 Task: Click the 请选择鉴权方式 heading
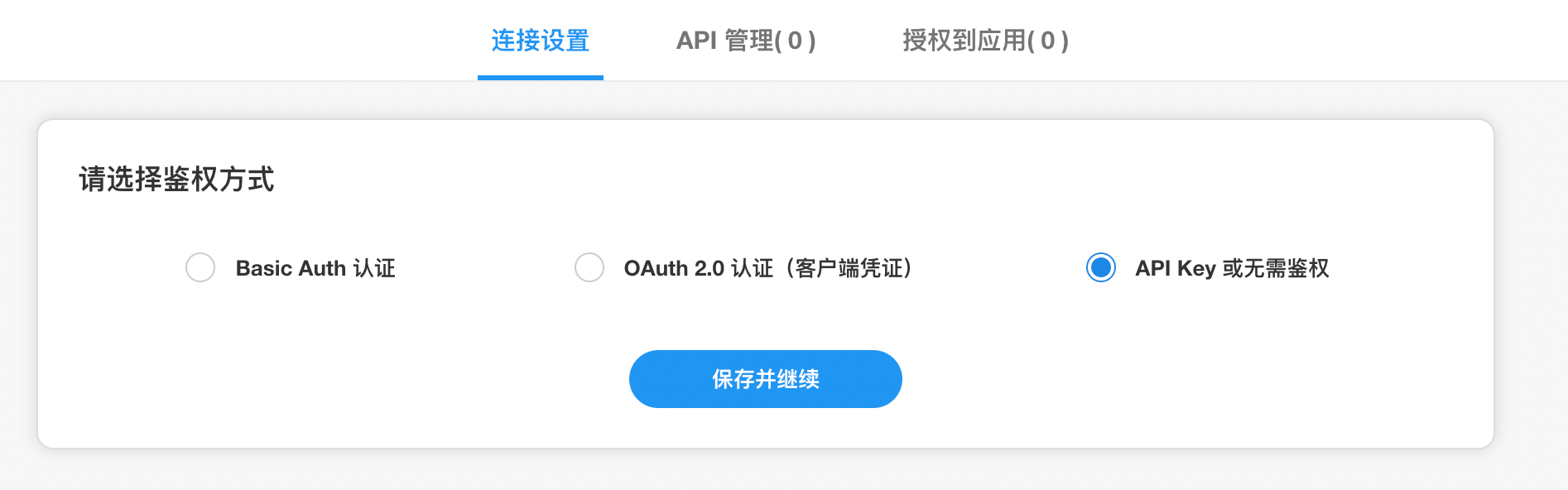pyautogui.click(x=176, y=179)
